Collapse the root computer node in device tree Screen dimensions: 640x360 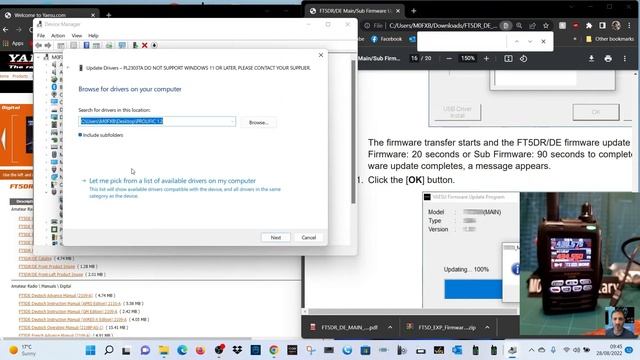tap(39, 57)
